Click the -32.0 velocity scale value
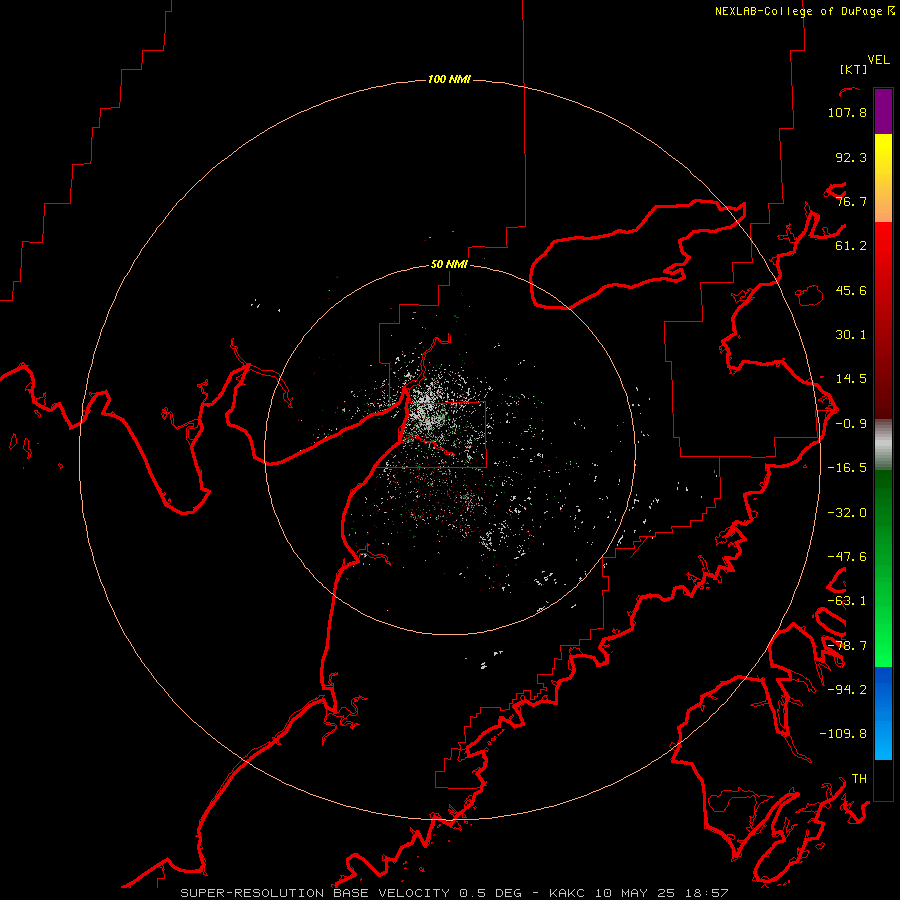900x900 pixels. pyautogui.click(x=847, y=513)
